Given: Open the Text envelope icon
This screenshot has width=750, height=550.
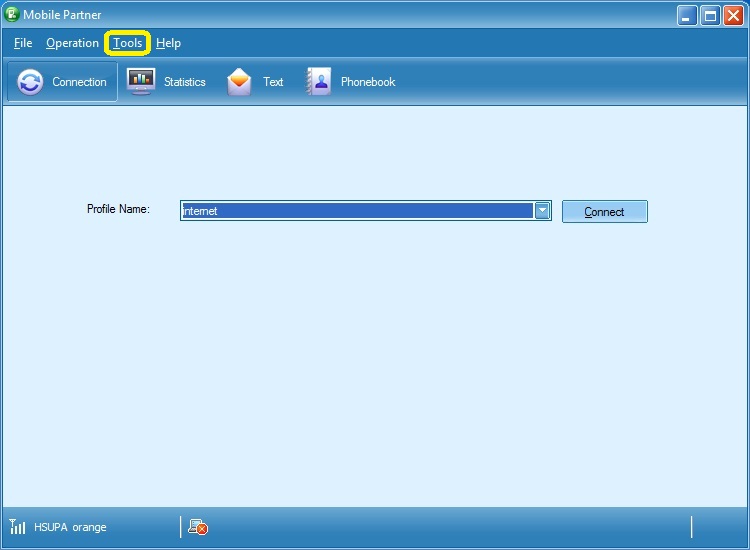Looking at the screenshot, I should (239, 82).
